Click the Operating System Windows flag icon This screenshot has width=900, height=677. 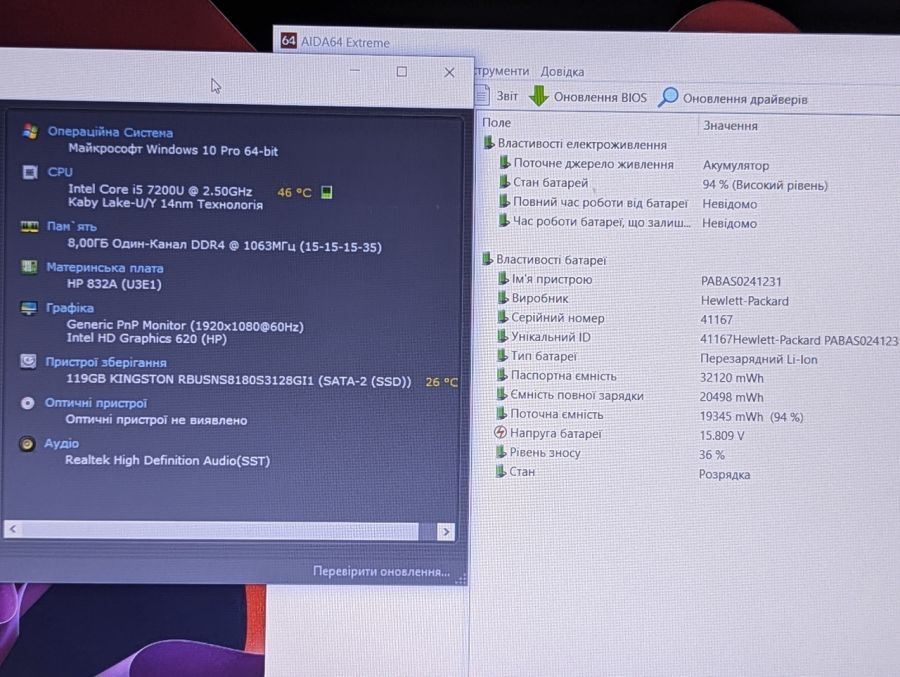[x=30, y=131]
